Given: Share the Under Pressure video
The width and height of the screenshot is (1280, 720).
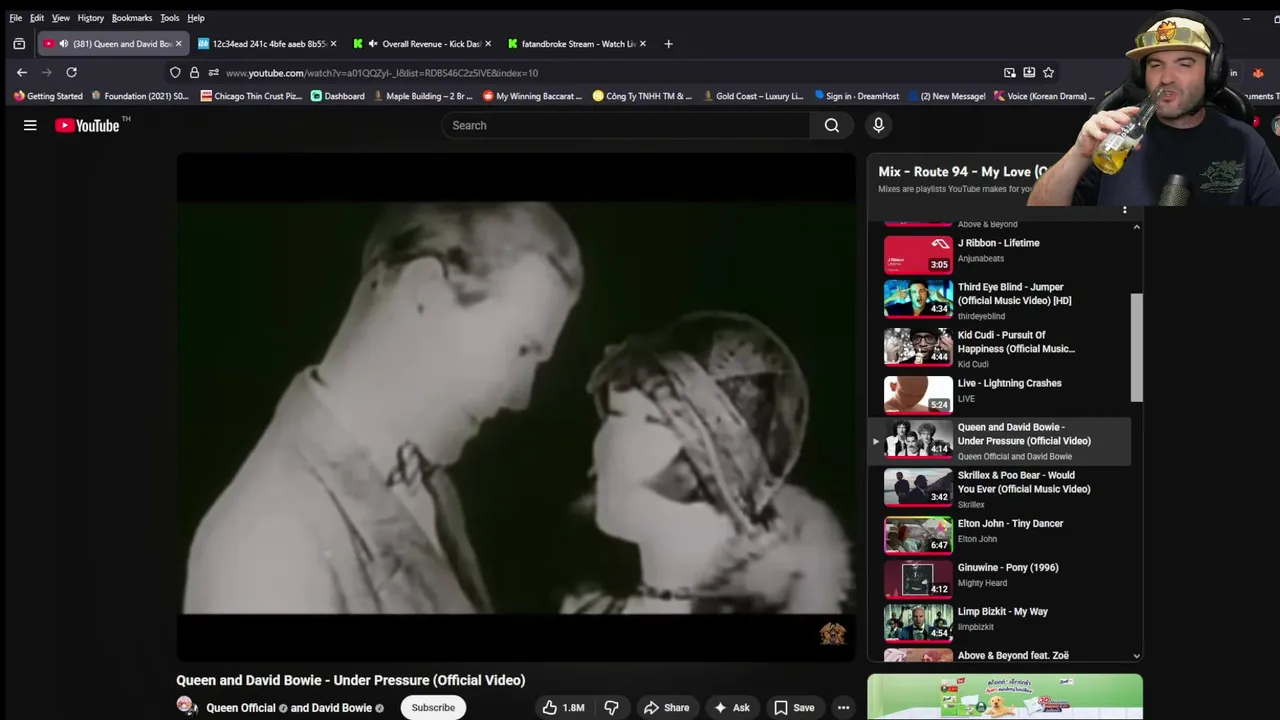Looking at the screenshot, I should click(x=667, y=707).
